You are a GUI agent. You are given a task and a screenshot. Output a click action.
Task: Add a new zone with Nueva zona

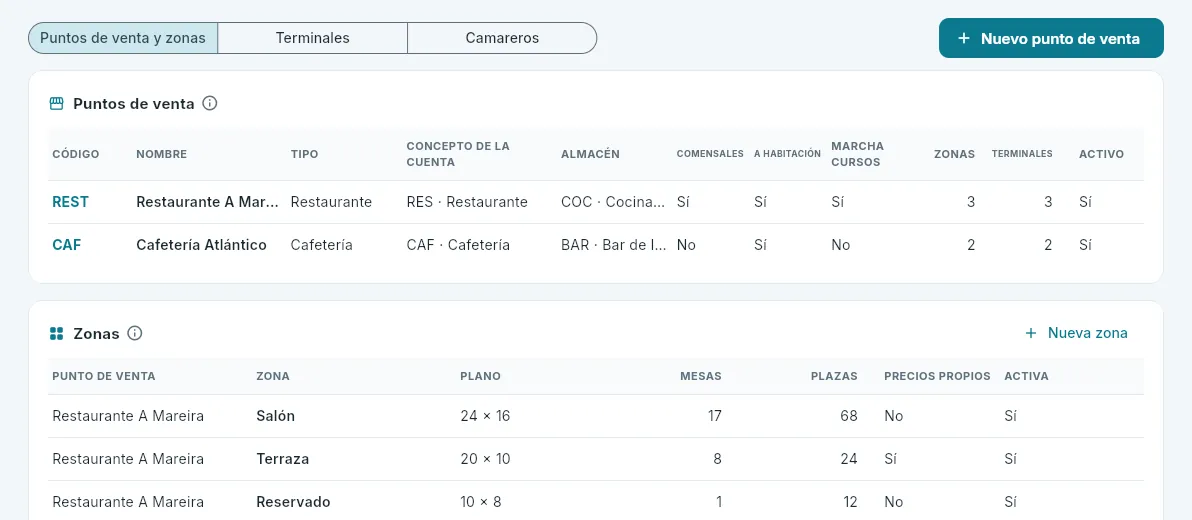[x=1076, y=333]
